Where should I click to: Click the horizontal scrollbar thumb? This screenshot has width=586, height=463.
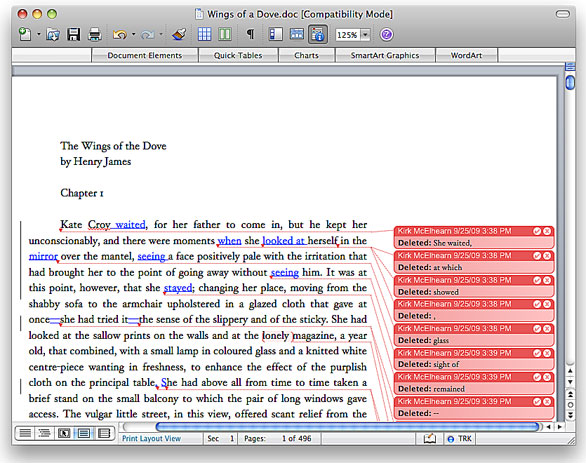(x=348, y=427)
